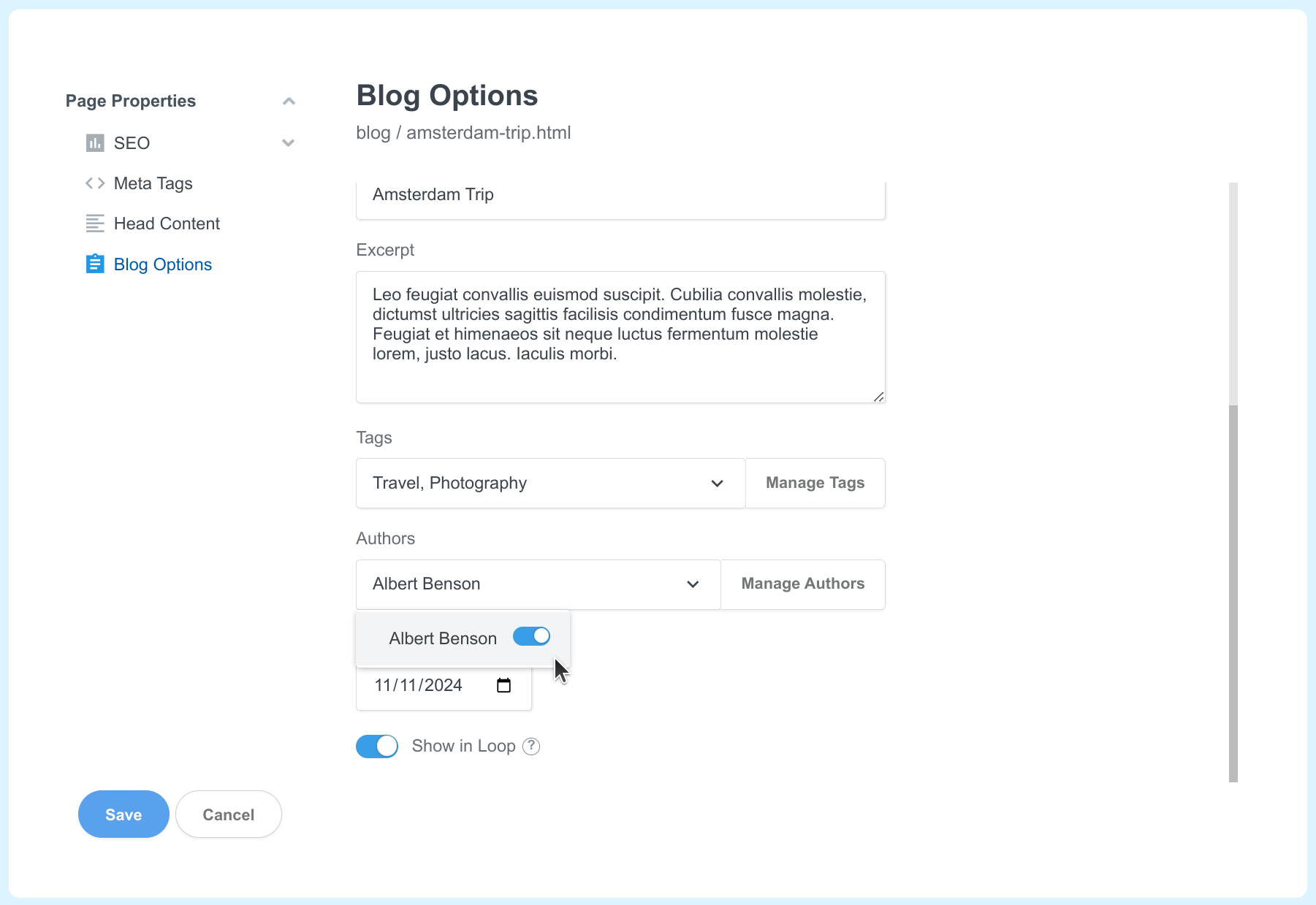Click the Blog Options clipboard icon

(x=95, y=264)
